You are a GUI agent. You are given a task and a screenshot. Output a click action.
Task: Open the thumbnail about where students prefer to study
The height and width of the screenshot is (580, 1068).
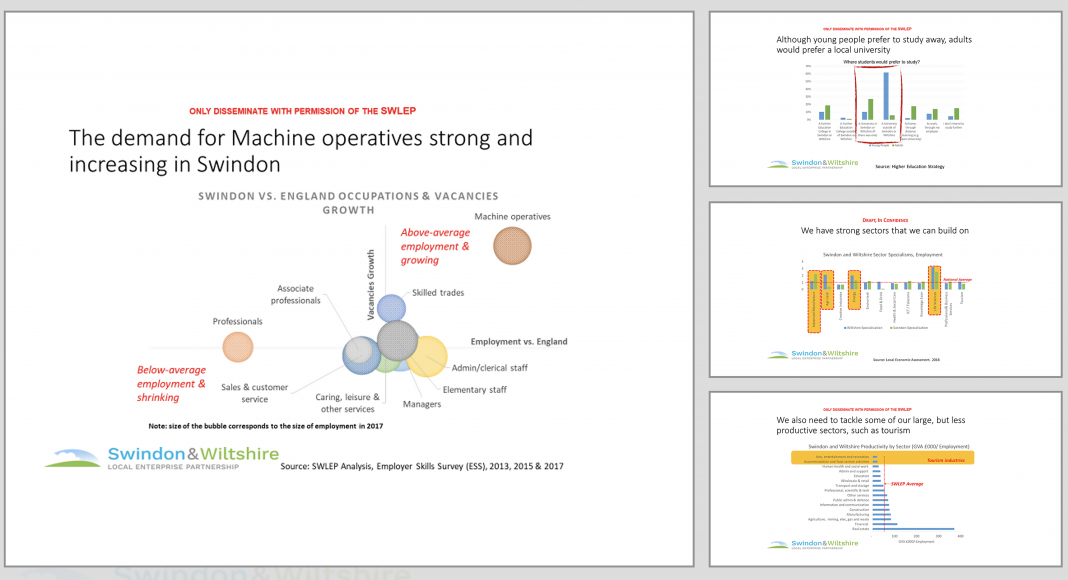click(885, 99)
